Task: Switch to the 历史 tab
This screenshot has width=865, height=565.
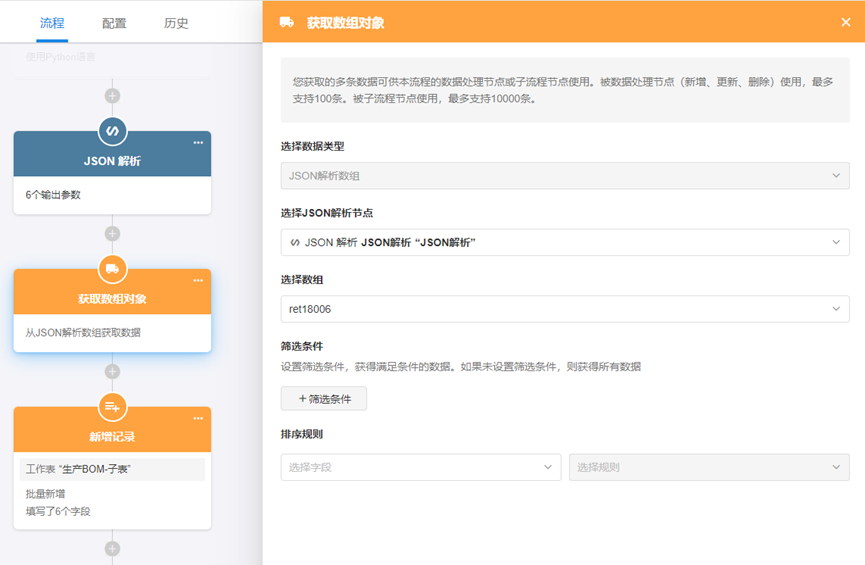Action: coord(176,23)
